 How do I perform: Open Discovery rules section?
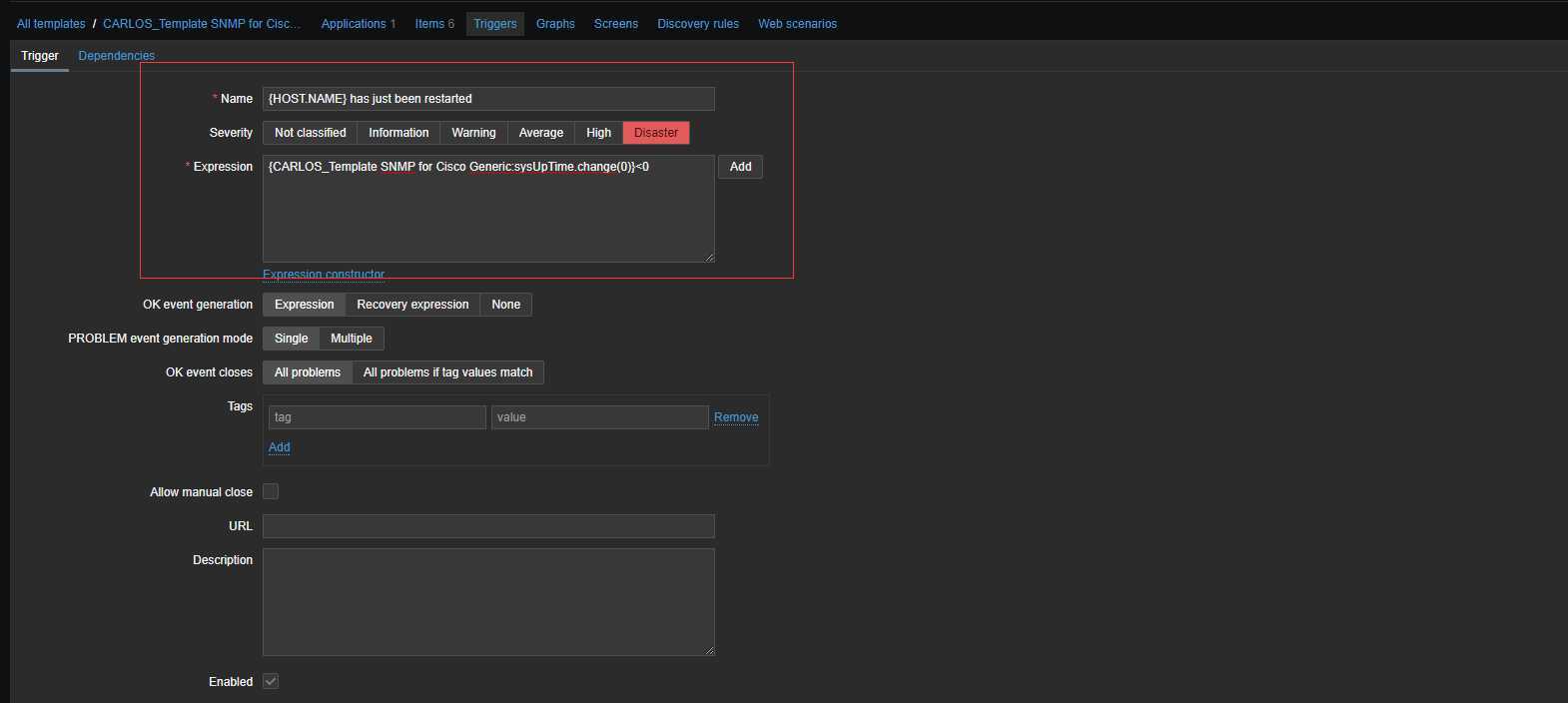(x=698, y=24)
